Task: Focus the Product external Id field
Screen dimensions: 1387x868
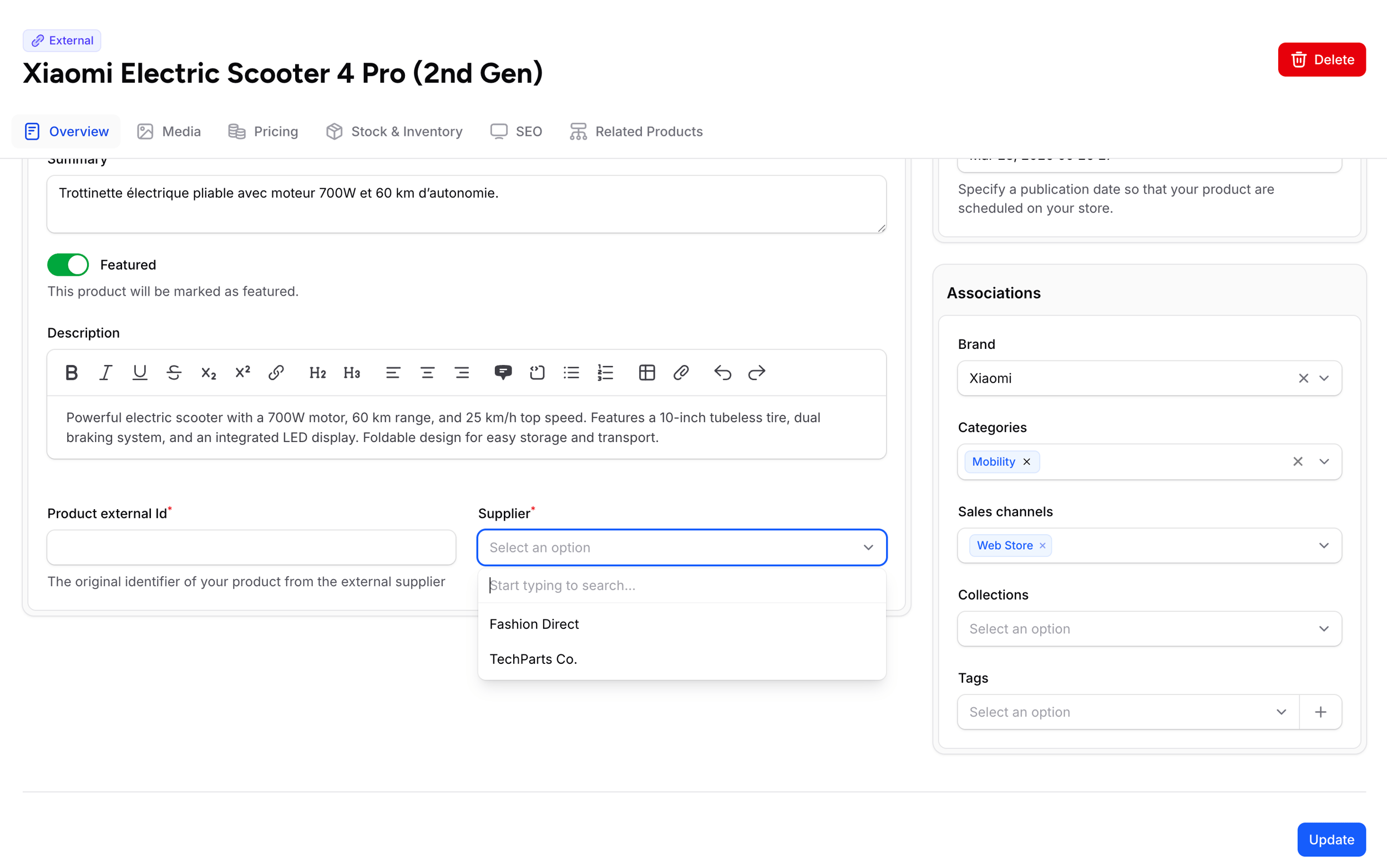Action: pyautogui.click(x=251, y=547)
